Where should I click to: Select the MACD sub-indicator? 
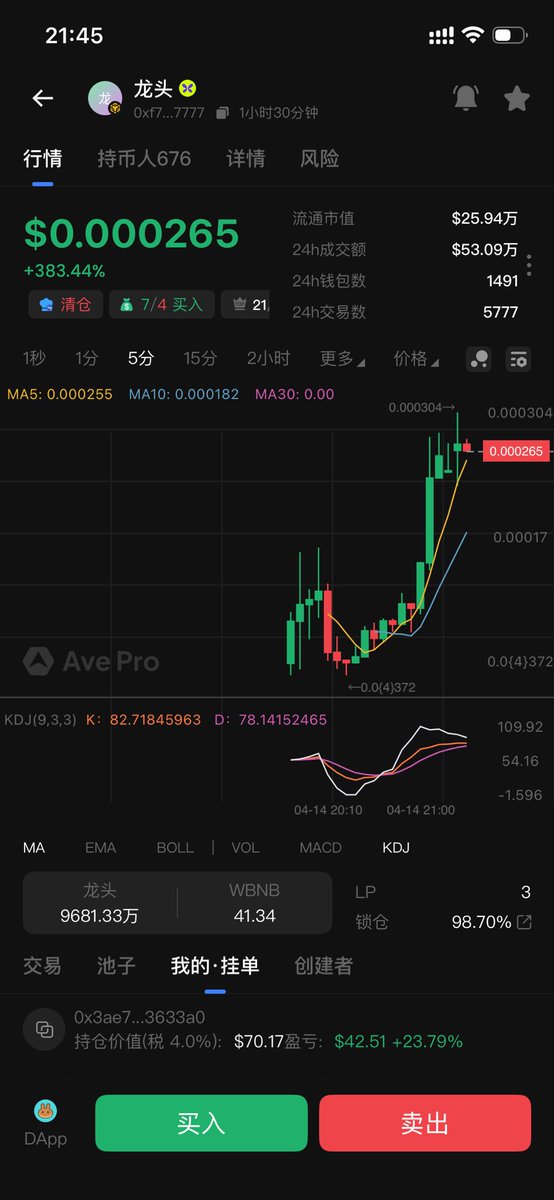pyautogui.click(x=320, y=847)
